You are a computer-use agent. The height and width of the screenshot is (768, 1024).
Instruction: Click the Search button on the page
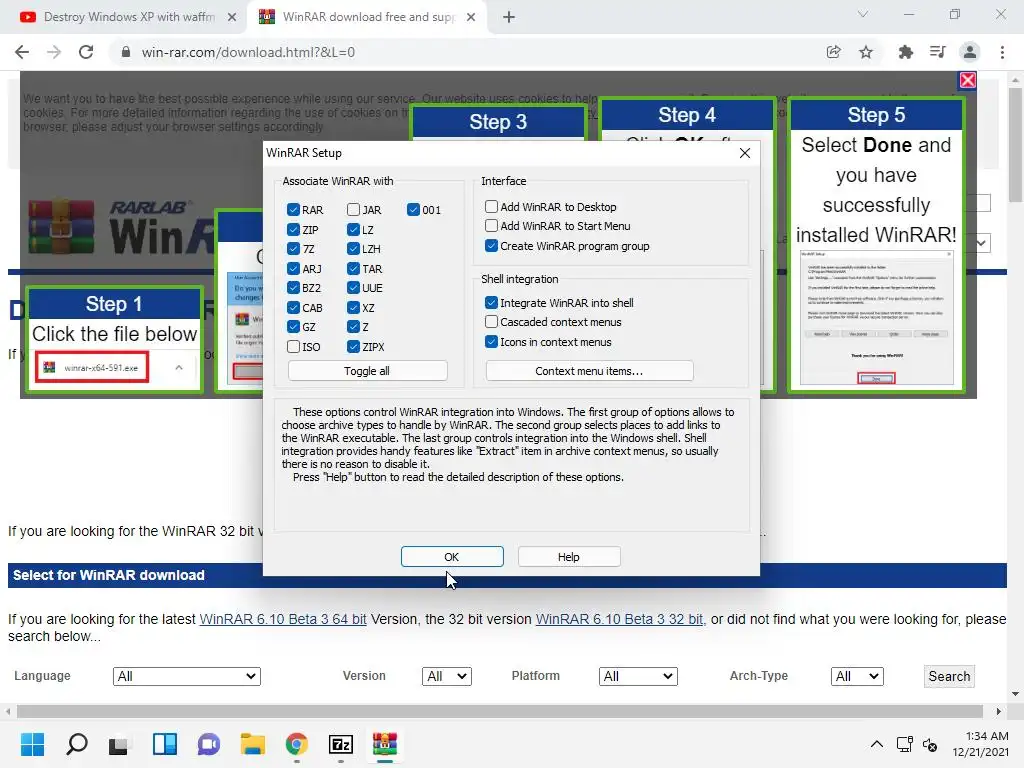tap(949, 676)
